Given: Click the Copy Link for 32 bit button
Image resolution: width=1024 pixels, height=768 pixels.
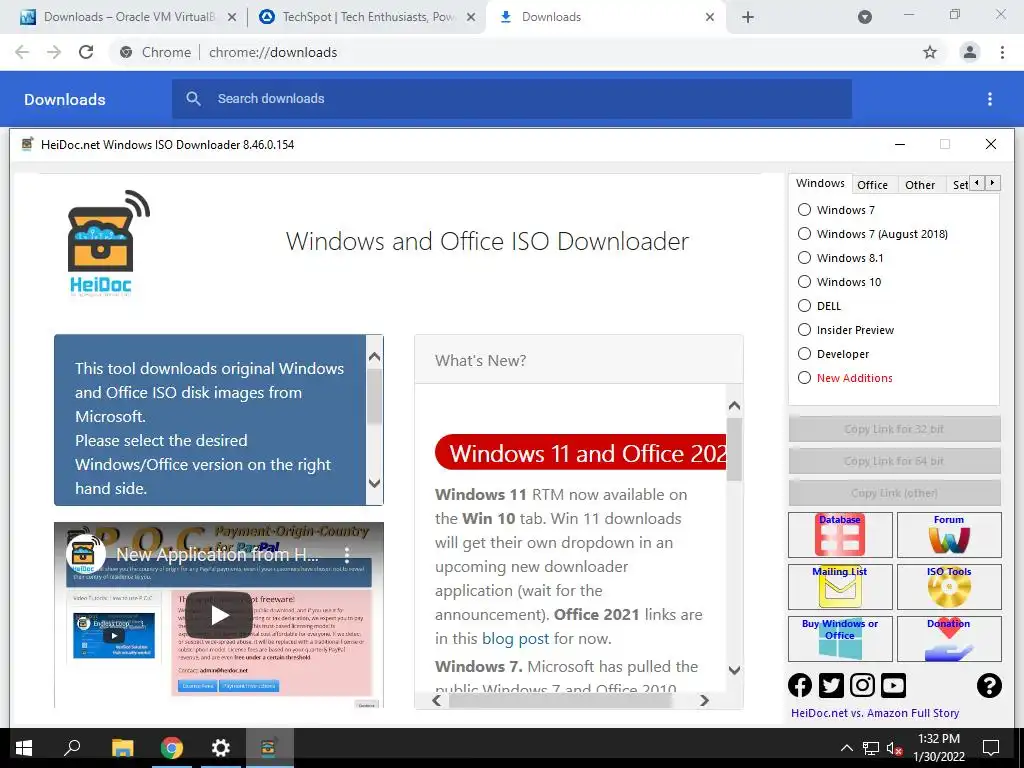Looking at the screenshot, I should point(894,429).
